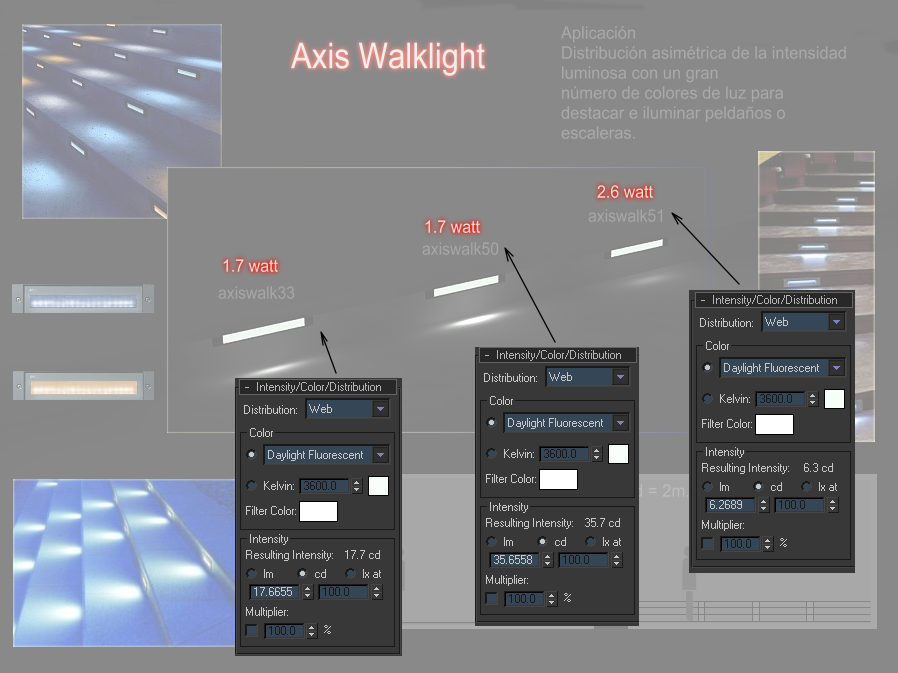
Task: Choose the lm unit radio in the 17.7 cd panel
Action: tap(251, 573)
